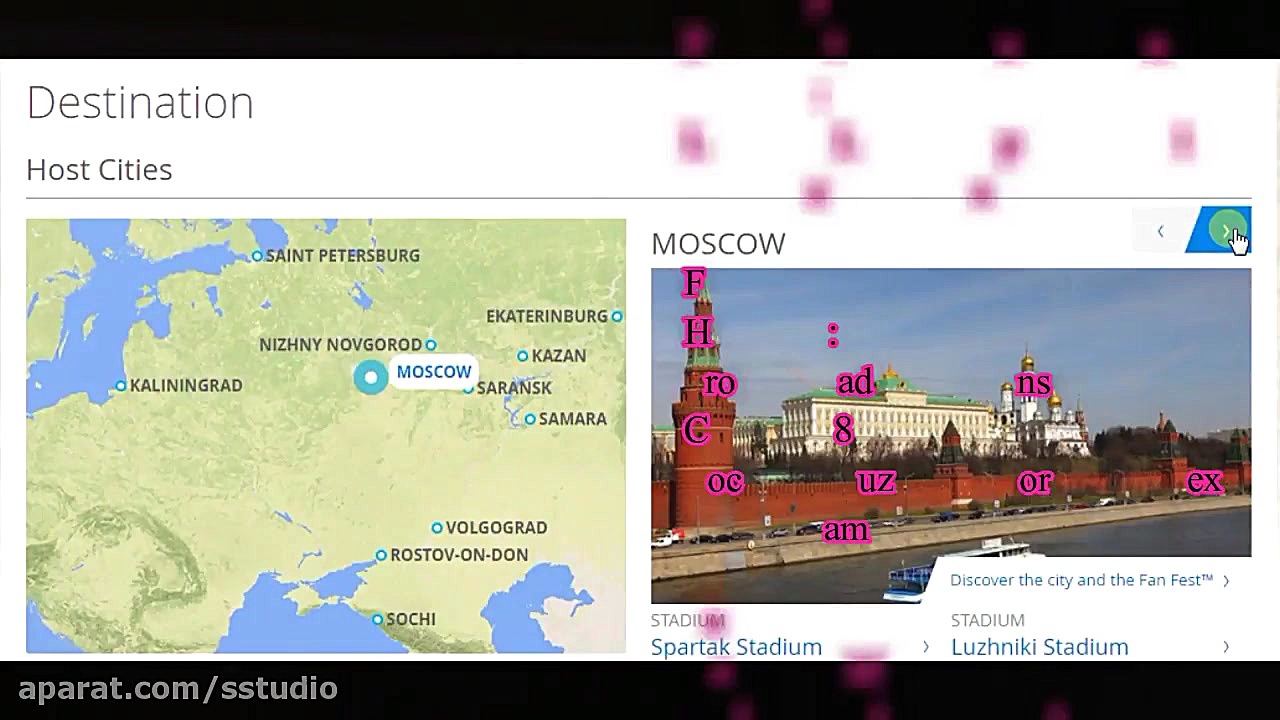Advance to the next host city
Viewport: 1280px width, 720px height.
pyautogui.click(x=1220, y=231)
